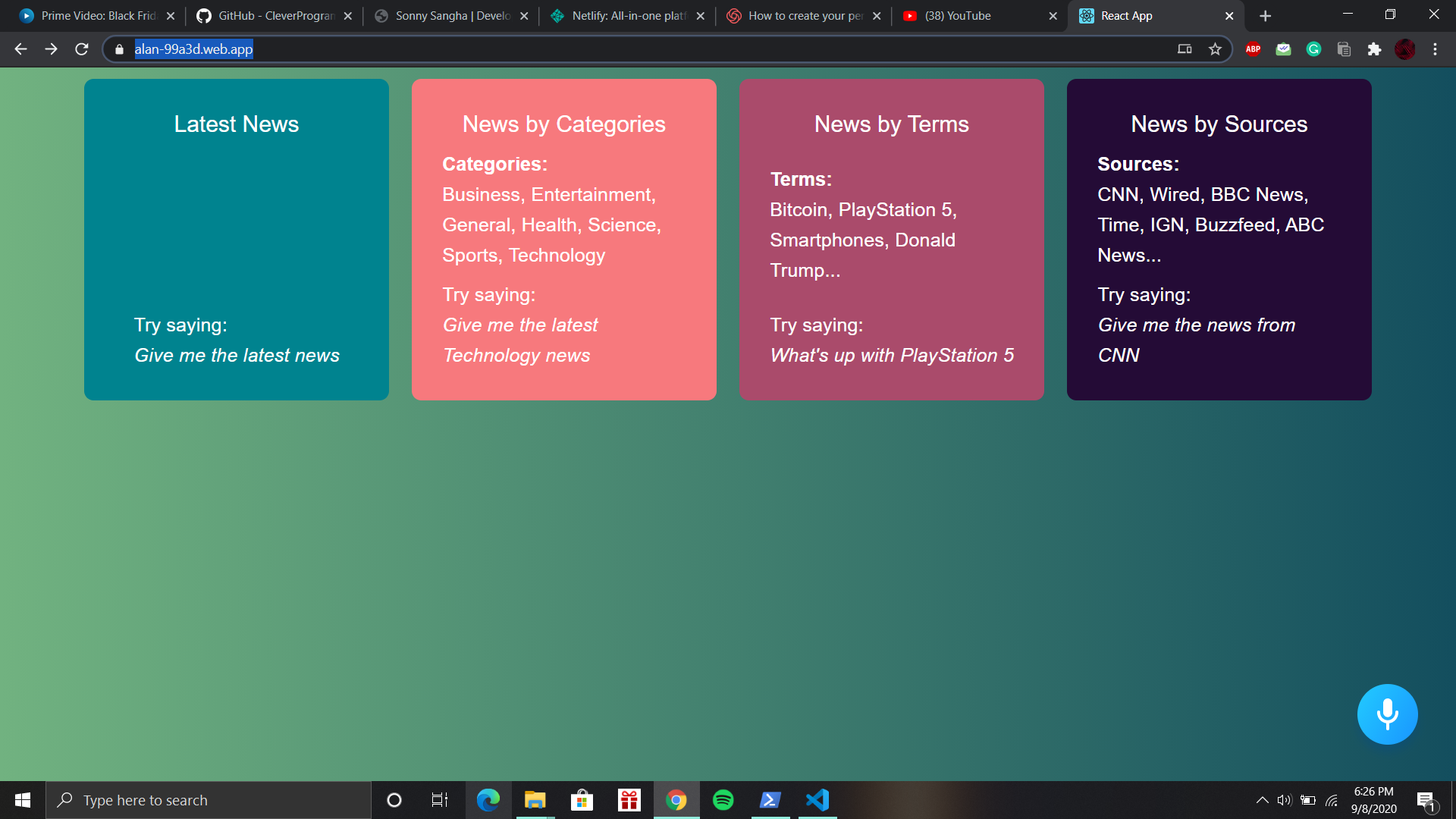Image resolution: width=1456 pixels, height=819 pixels.
Task: Open the Adblock Plus extension icon
Action: tap(1253, 49)
